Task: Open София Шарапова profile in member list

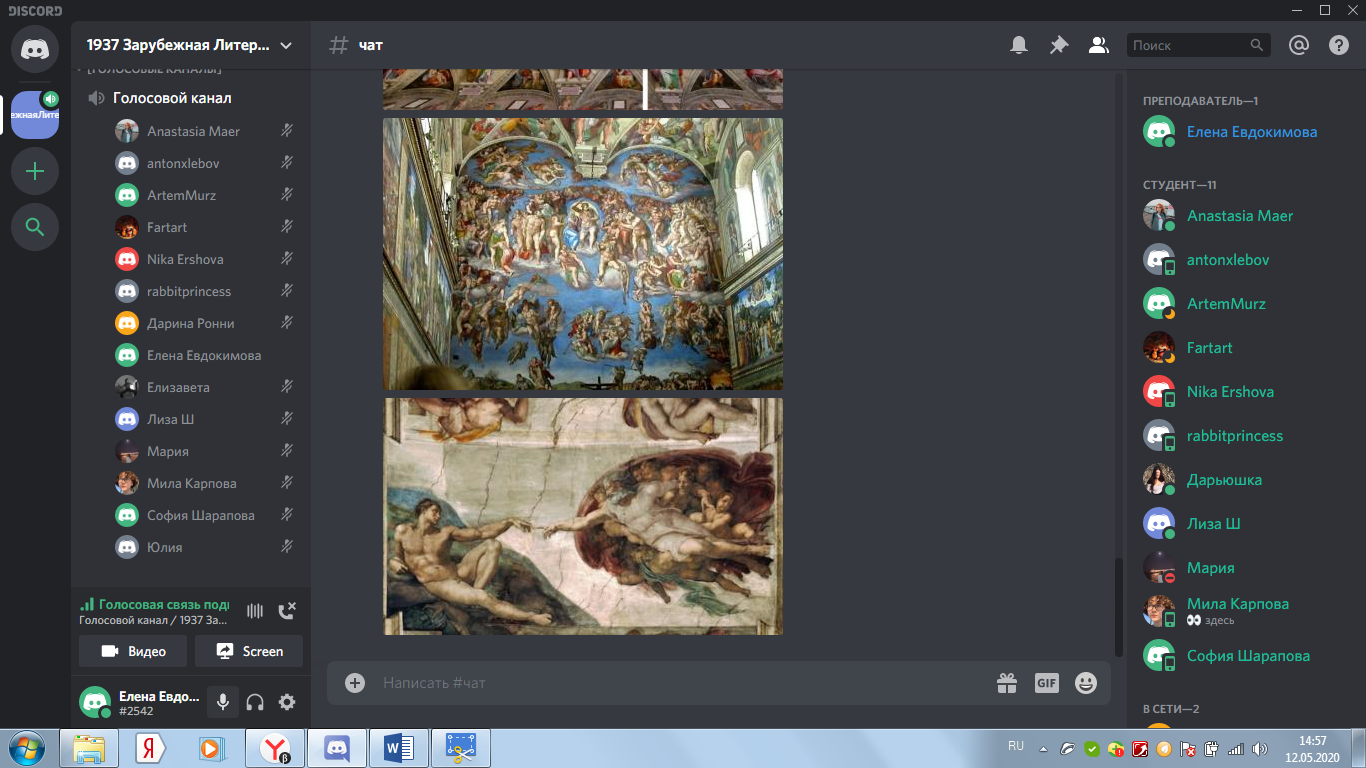Action: (1246, 655)
